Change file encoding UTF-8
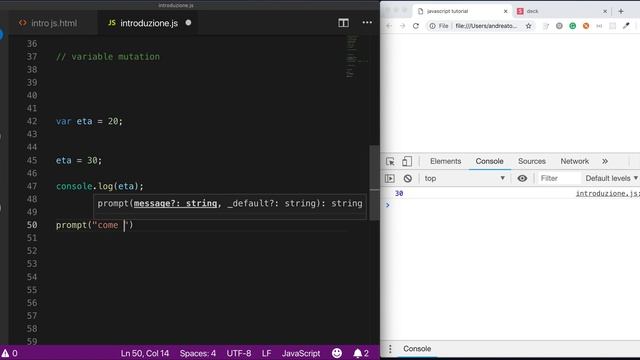 coord(239,353)
